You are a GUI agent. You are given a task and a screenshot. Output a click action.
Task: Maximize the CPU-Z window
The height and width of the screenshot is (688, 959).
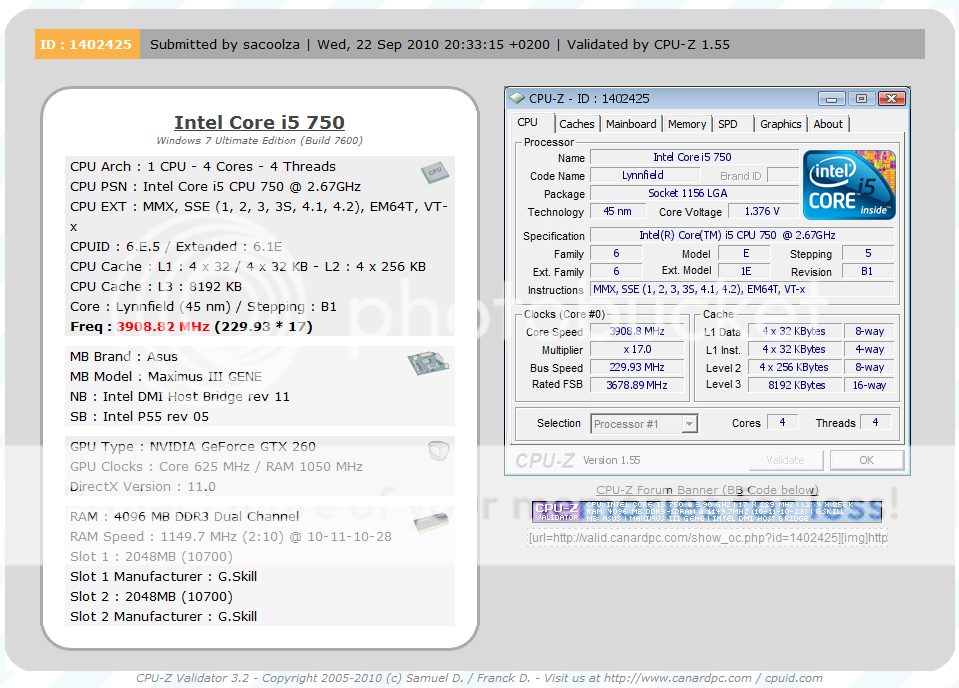coord(860,99)
